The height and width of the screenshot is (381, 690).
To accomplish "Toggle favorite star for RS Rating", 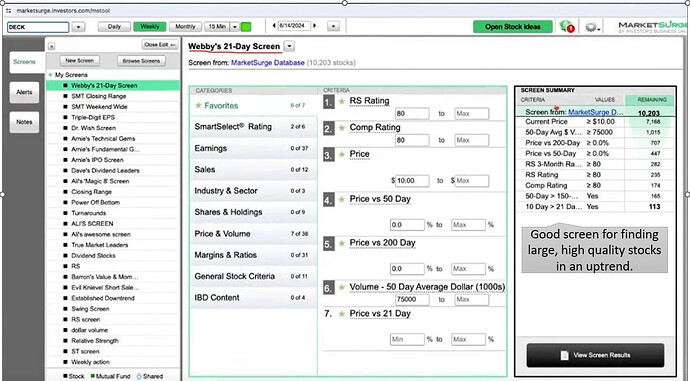I will 342,102.
